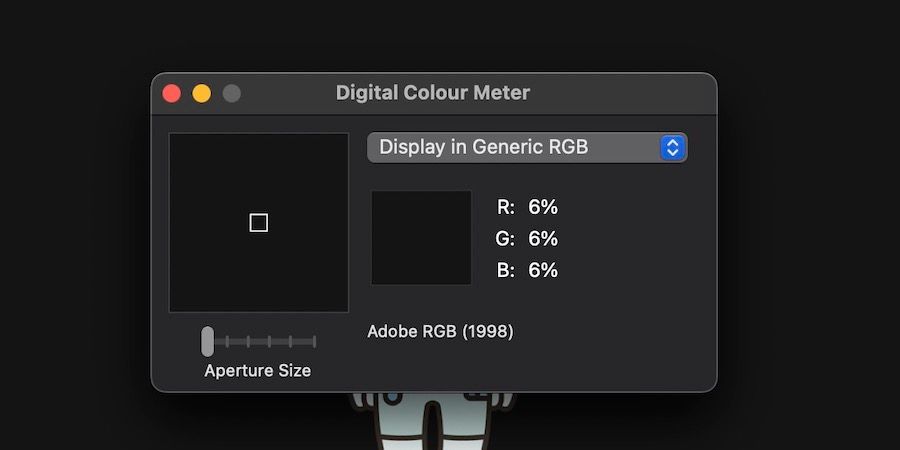The image size is (900, 450).
Task: Click the "Digital Colour Meter" title text
Action: coord(432,93)
